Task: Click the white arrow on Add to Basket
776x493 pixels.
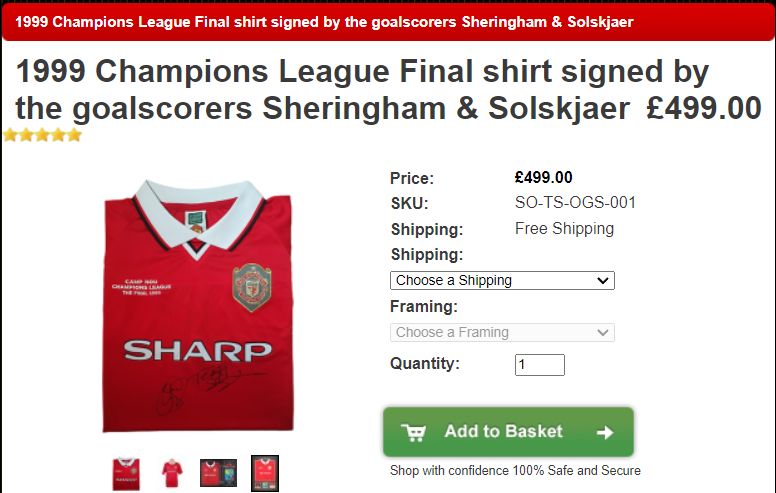Action: coord(605,433)
